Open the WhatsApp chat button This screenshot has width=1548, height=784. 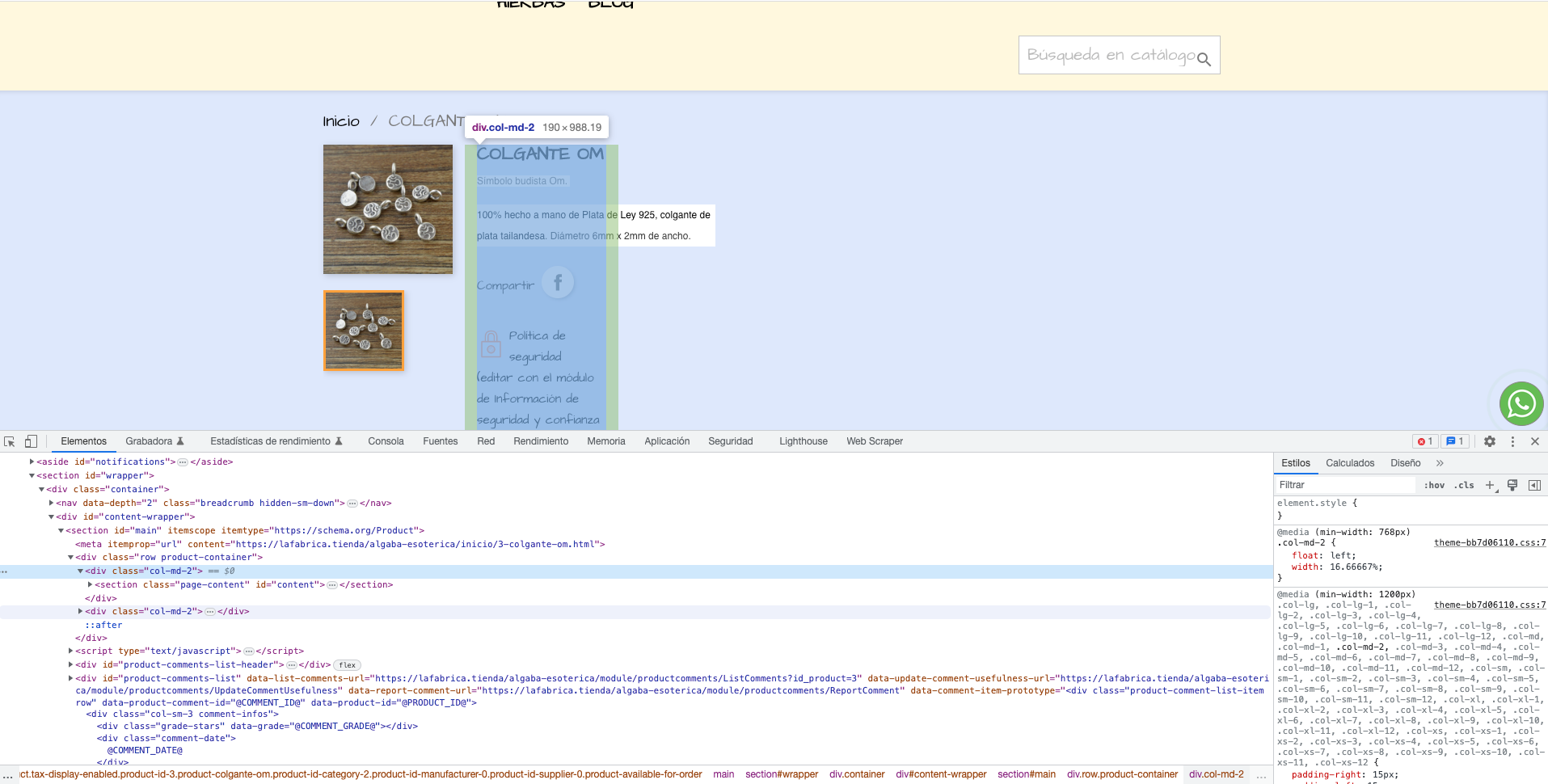click(1521, 403)
